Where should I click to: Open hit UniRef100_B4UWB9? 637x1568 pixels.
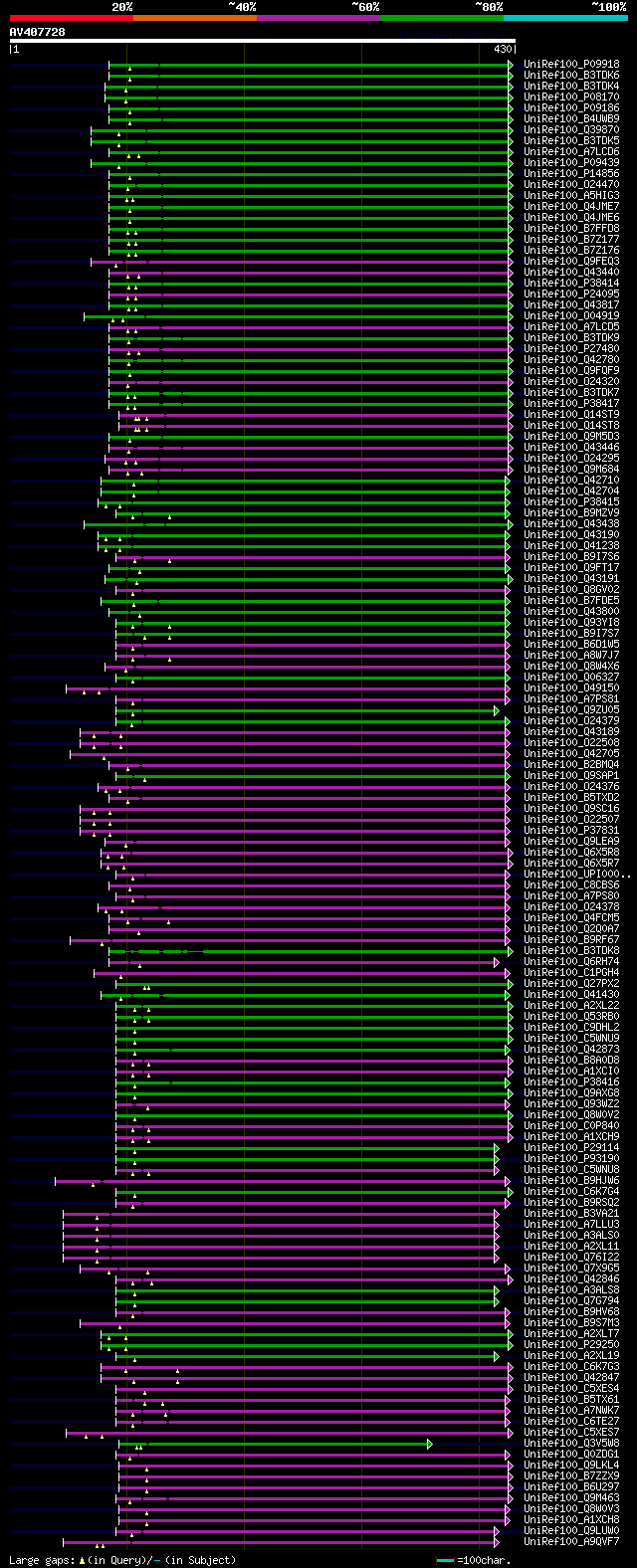tap(571, 118)
